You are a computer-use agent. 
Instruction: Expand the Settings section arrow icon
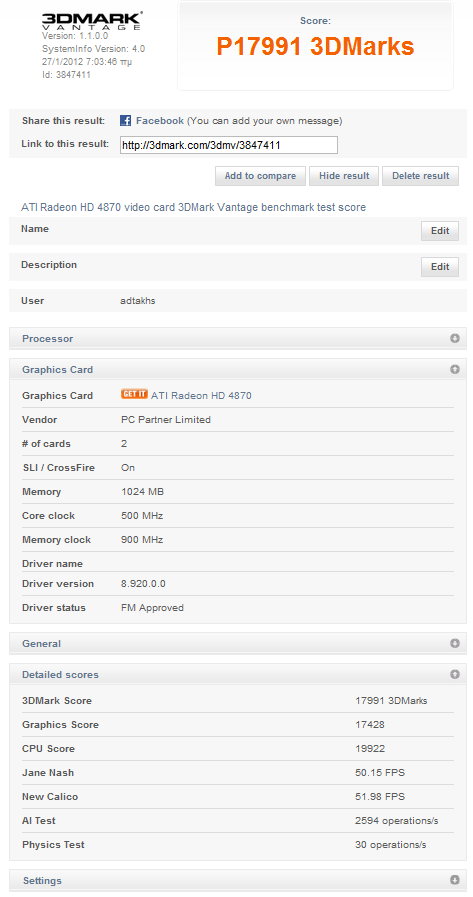pyautogui.click(x=455, y=880)
